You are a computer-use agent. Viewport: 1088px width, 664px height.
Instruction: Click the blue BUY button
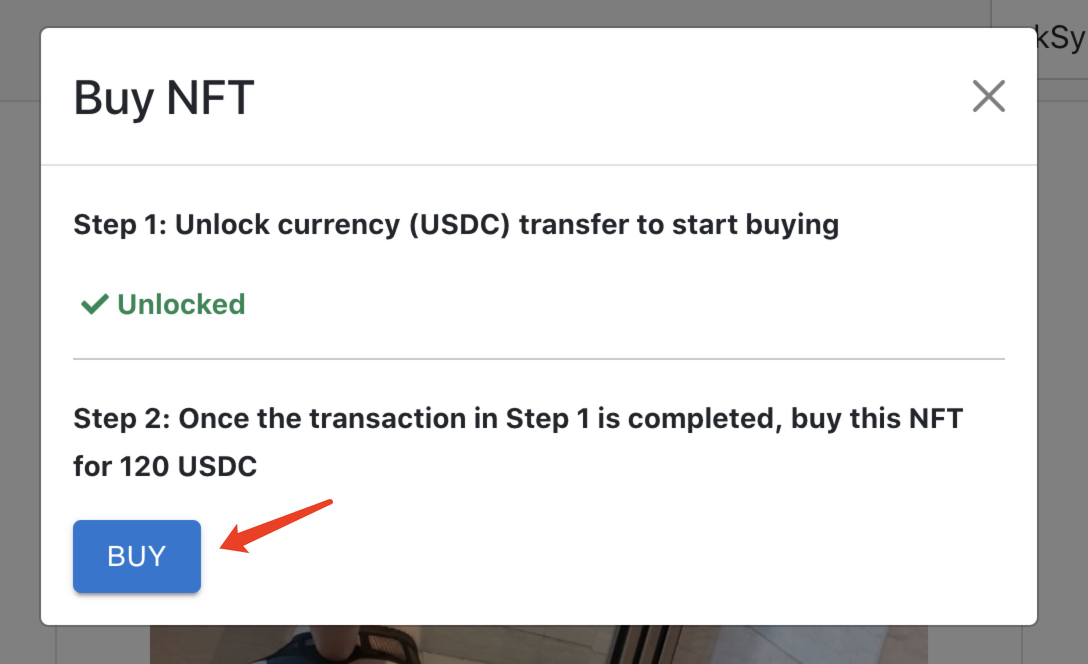(137, 556)
